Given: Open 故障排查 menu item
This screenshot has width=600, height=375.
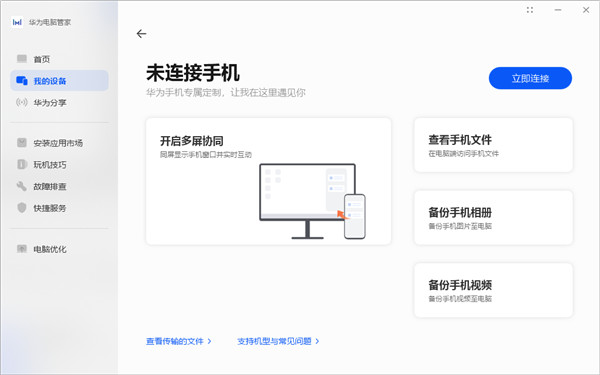Looking at the screenshot, I should point(59,186).
